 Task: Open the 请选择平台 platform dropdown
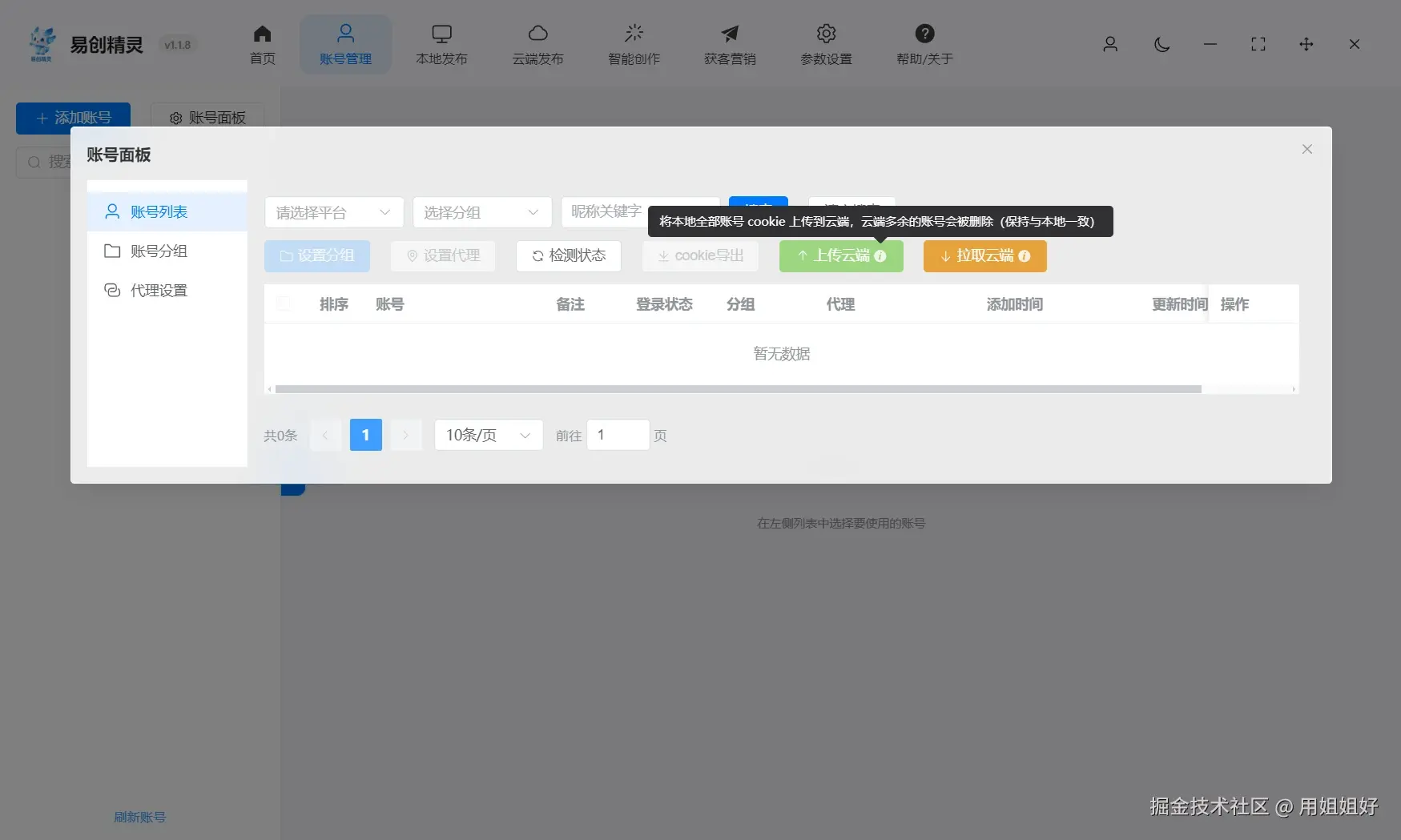click(333, 212)
